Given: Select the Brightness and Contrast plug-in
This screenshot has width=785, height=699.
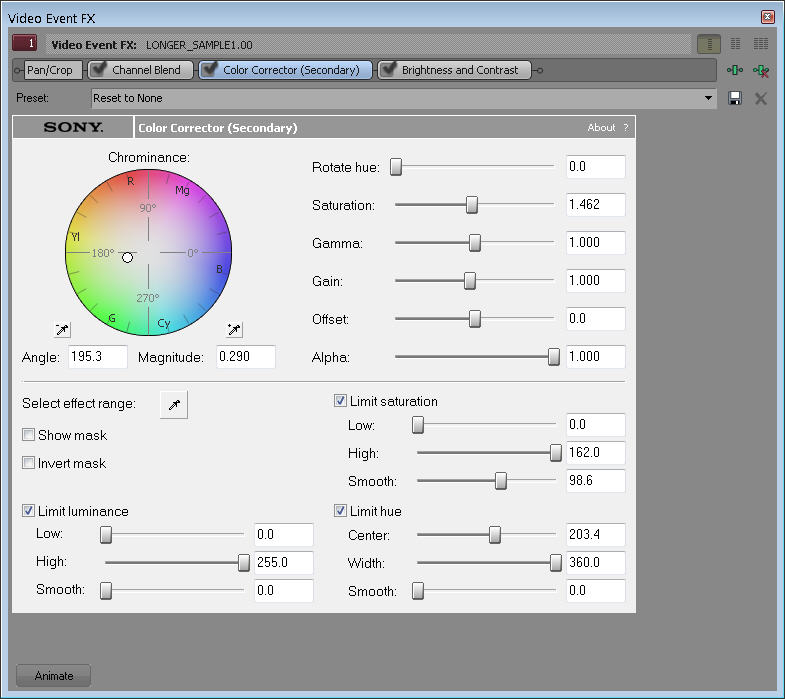Looking at the screenshot, I should click(459, 70).
